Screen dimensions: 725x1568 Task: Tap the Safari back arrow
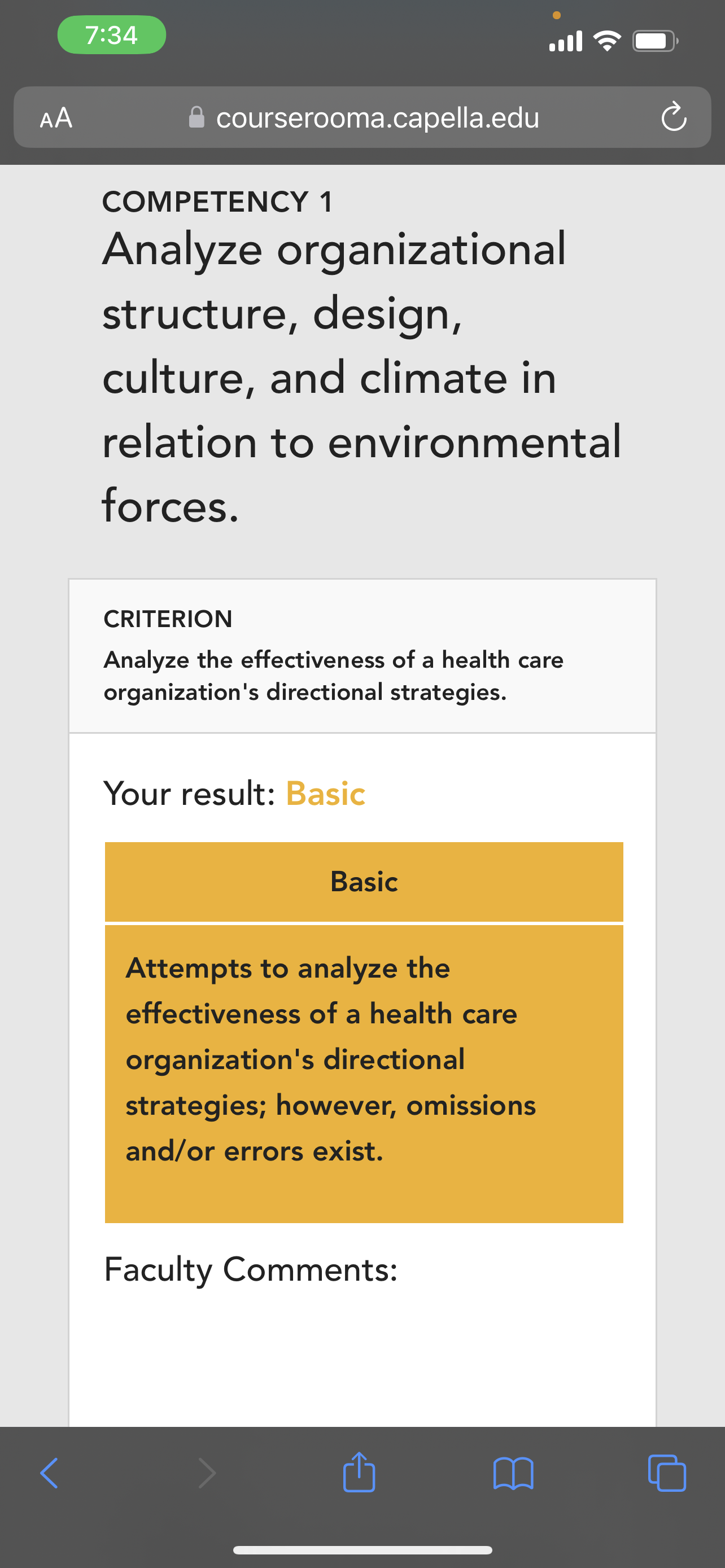point(49,1473)
